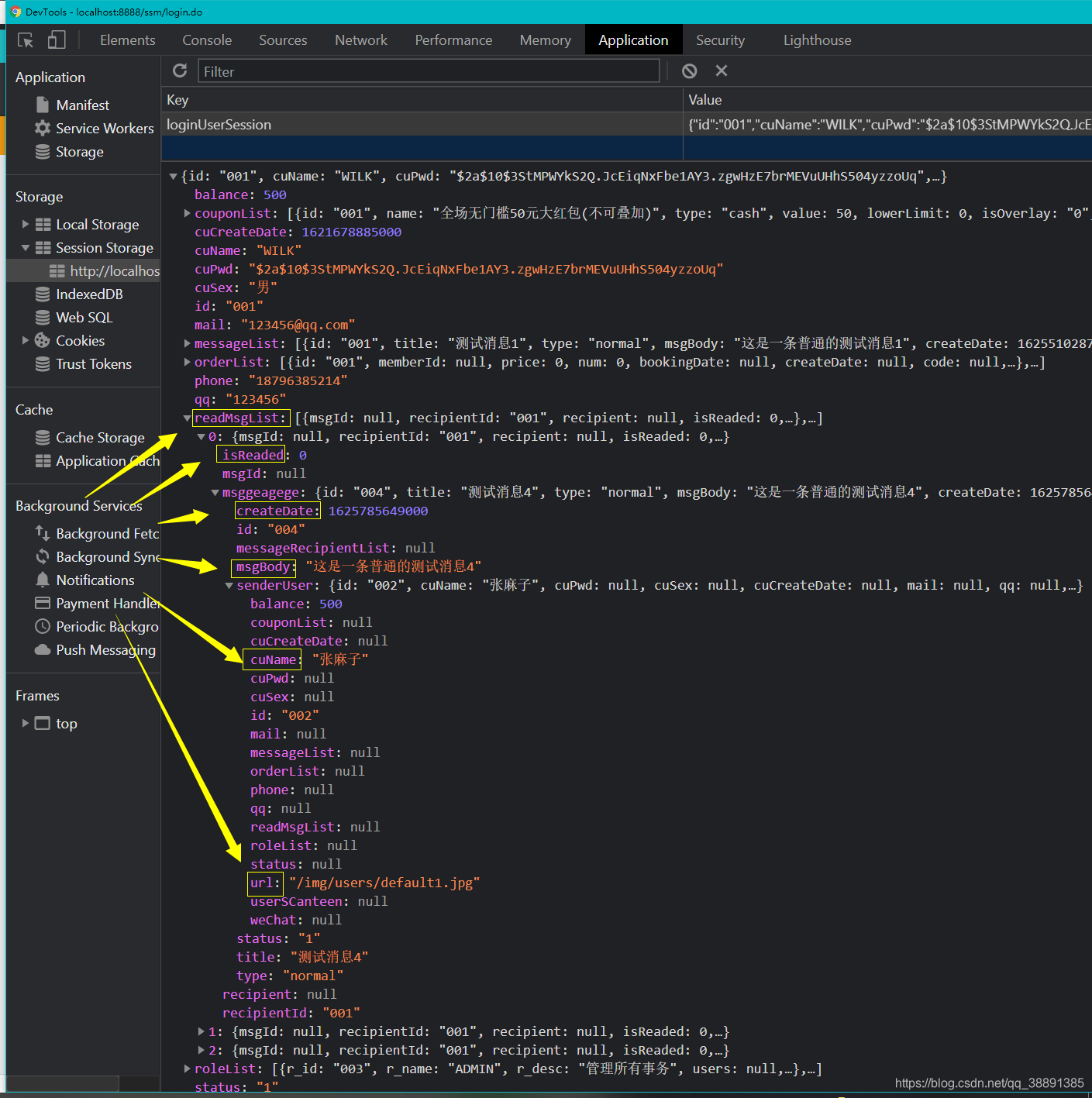Switch to the Memory tab

(546, 40)
